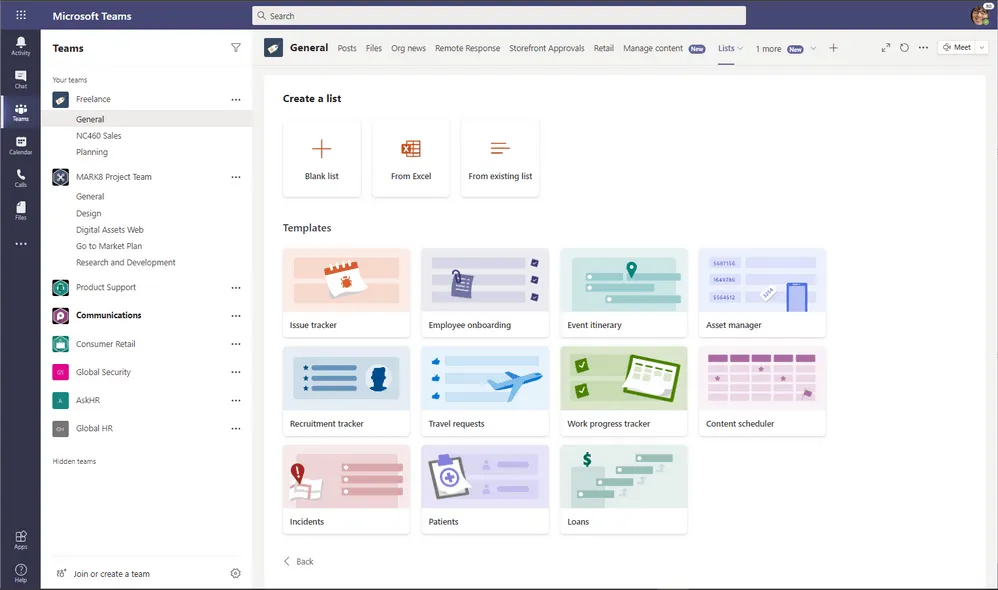Add a new tab to General channel
The image size is (998, 590).
click(834, 47)
